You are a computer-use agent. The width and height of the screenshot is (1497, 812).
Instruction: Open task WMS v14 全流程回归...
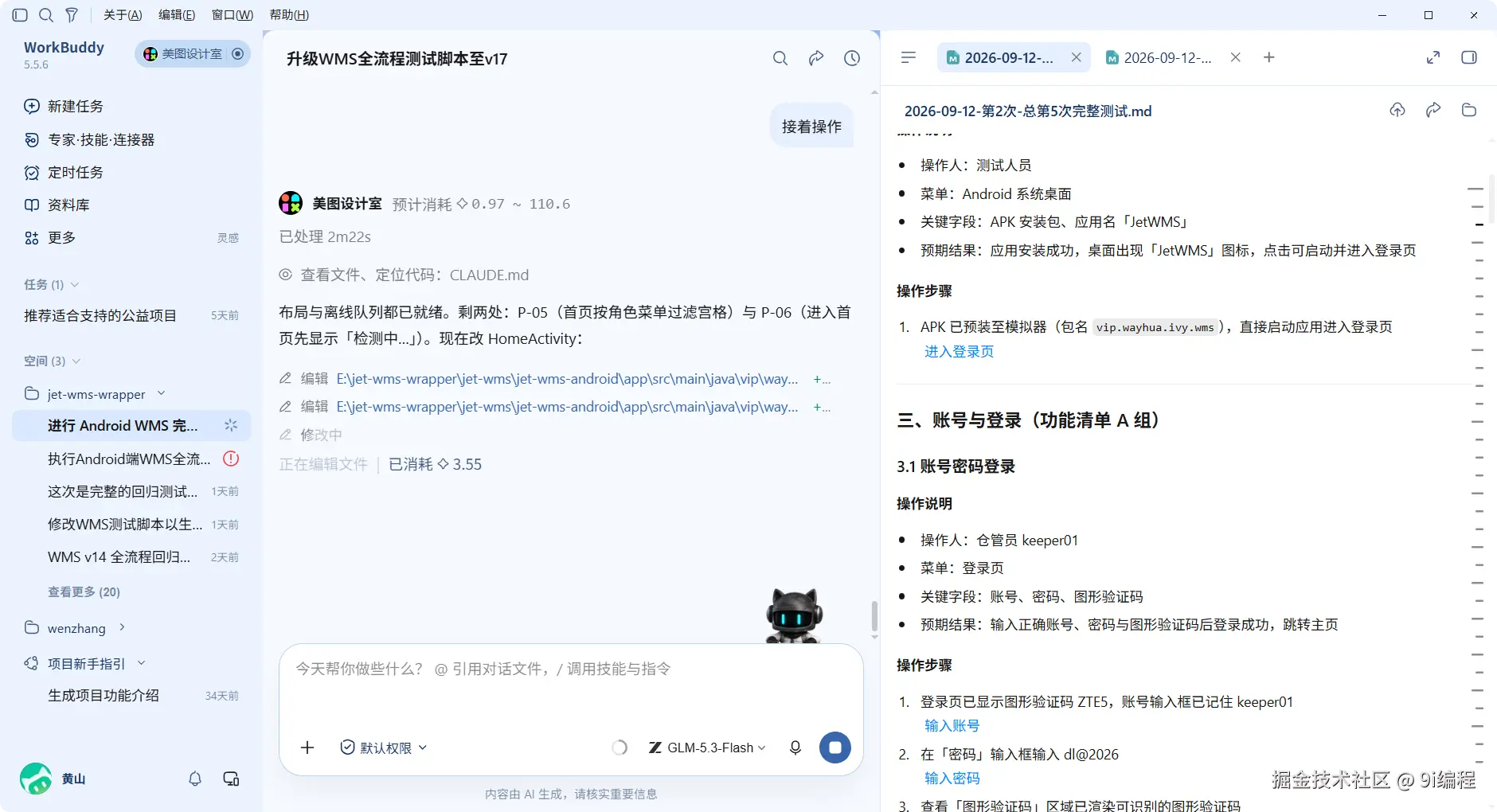click(x=131, y=556)
